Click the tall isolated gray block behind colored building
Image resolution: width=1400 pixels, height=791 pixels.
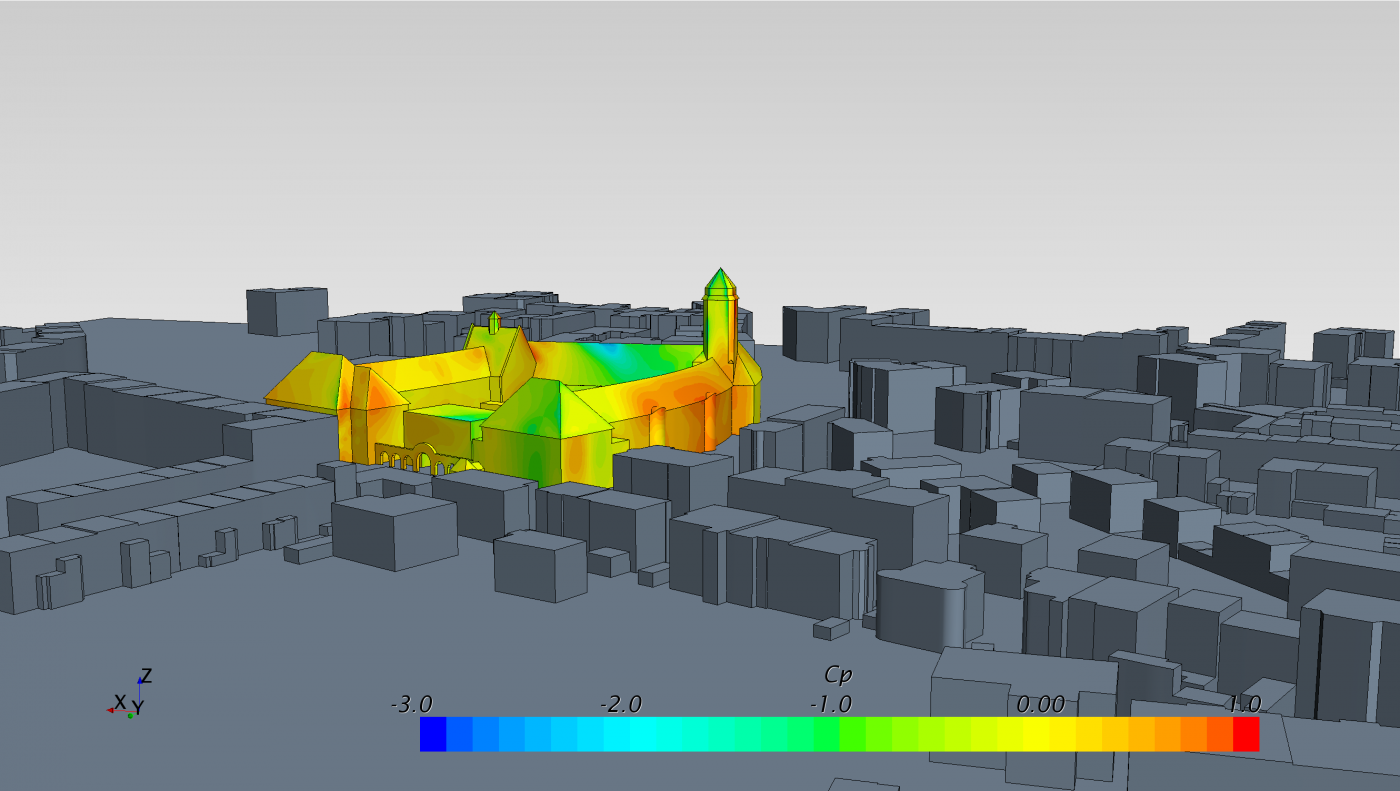point(287,310)
